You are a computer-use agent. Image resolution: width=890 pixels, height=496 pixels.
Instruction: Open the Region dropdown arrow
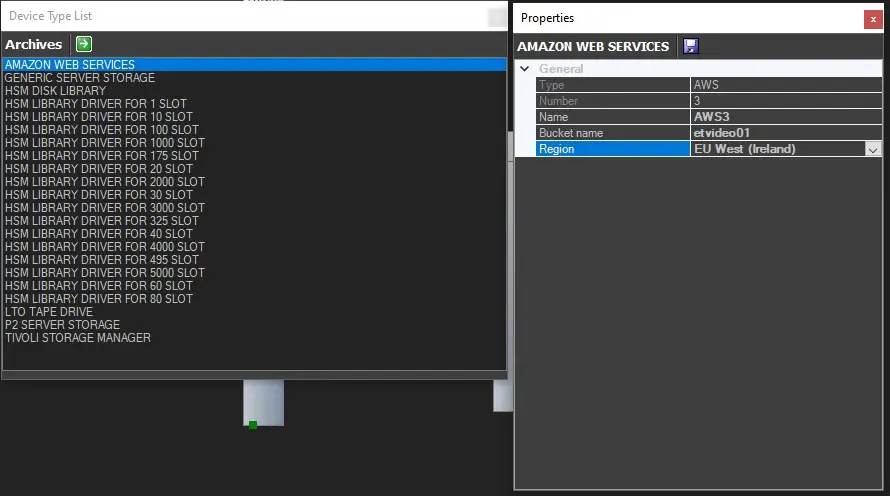(x=873, y=149)
